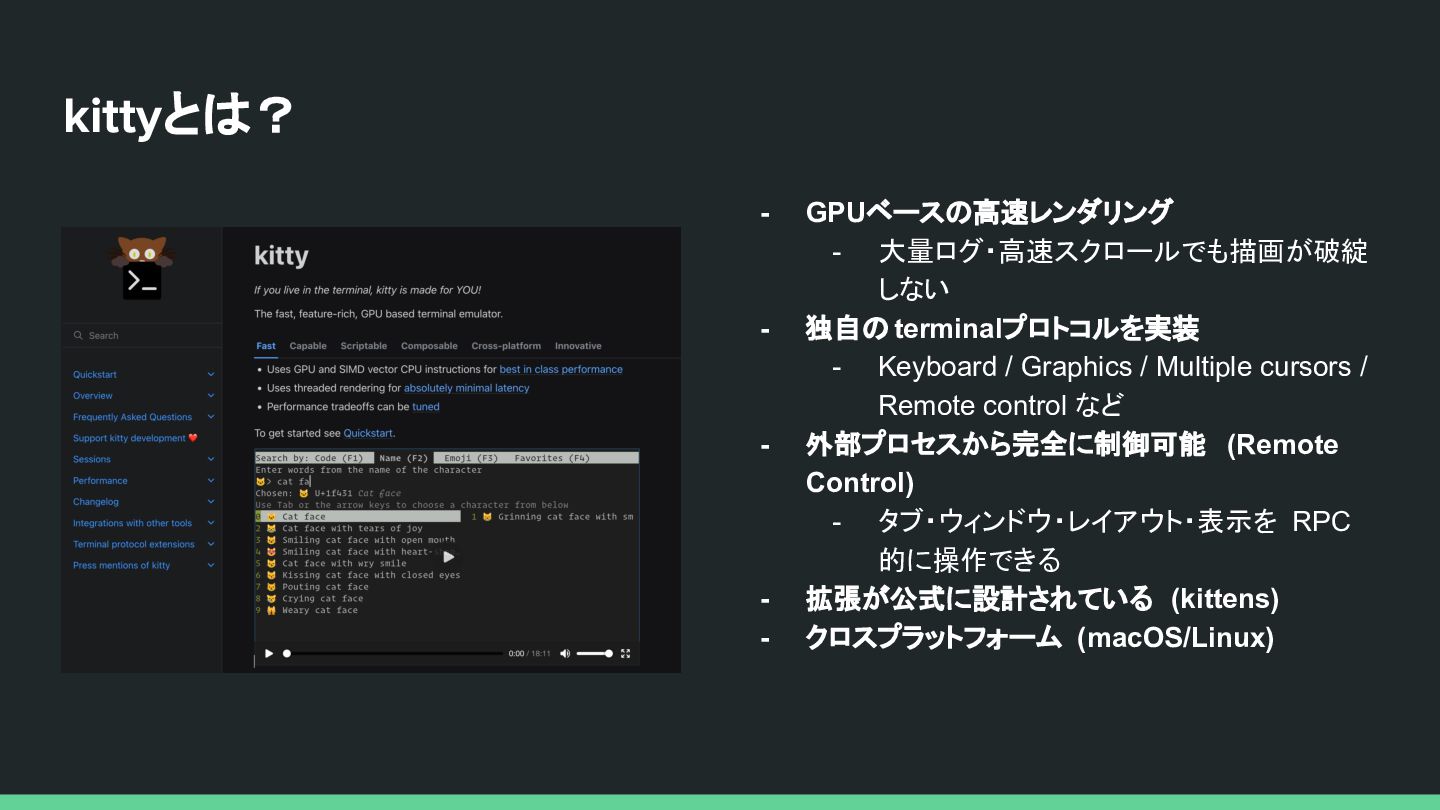This screenshot has height=810, width=1440.
Task: Follow the absolutely minimal latency link
Action: click(467, 388)
